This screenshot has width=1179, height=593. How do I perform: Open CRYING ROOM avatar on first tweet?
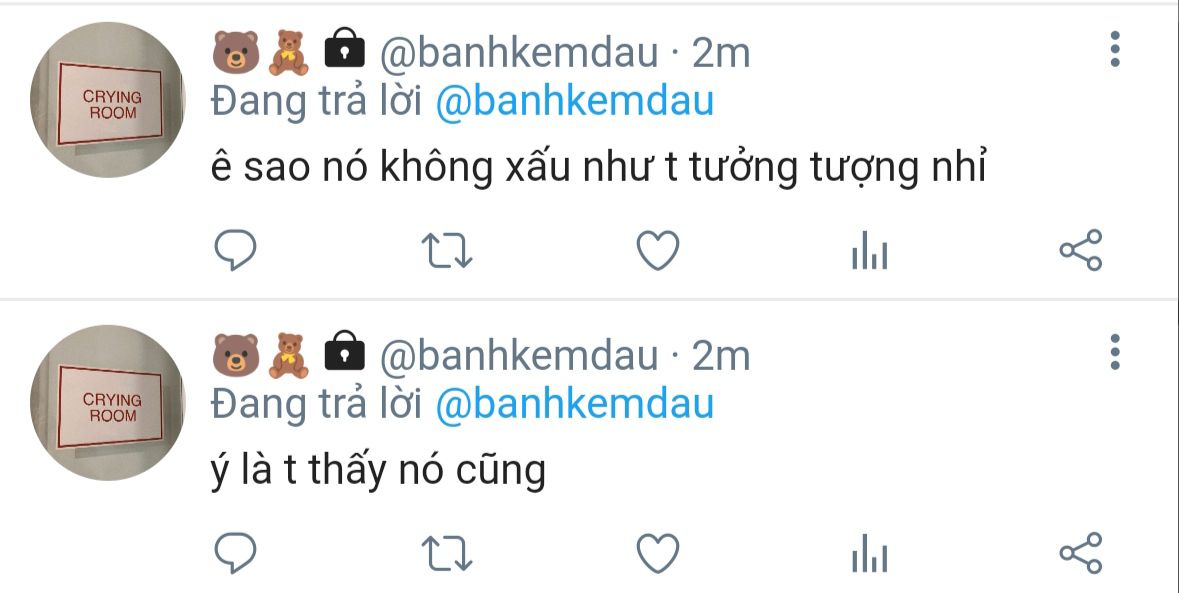click(108, 100)
